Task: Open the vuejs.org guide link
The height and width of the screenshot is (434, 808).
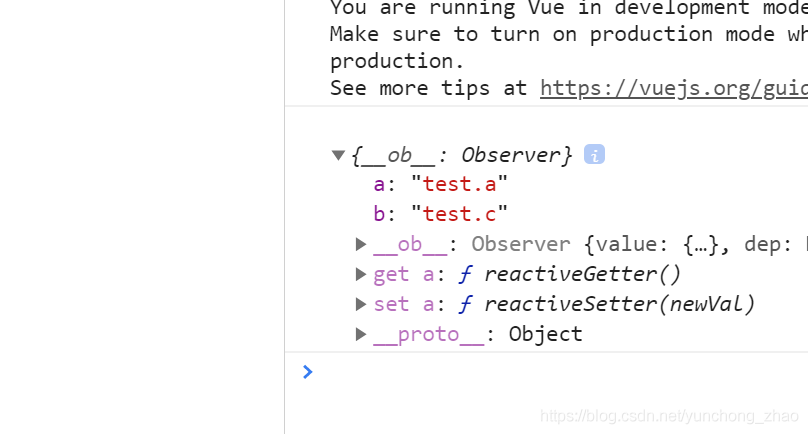Action: tap(674, 88)
